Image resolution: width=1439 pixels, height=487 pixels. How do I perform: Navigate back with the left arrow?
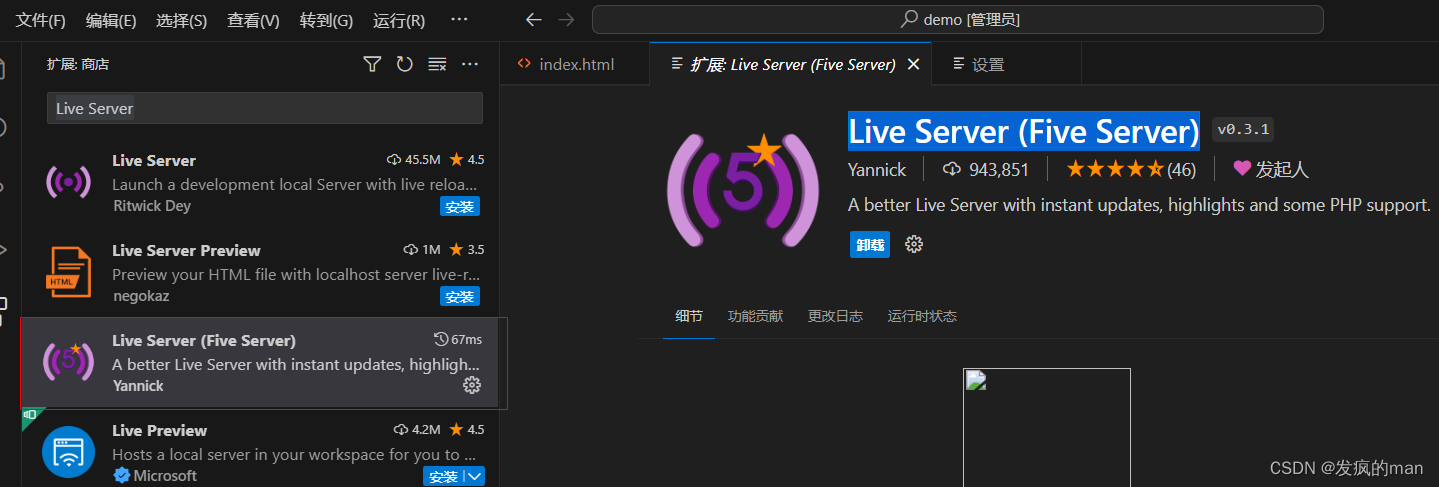point(534,20)
